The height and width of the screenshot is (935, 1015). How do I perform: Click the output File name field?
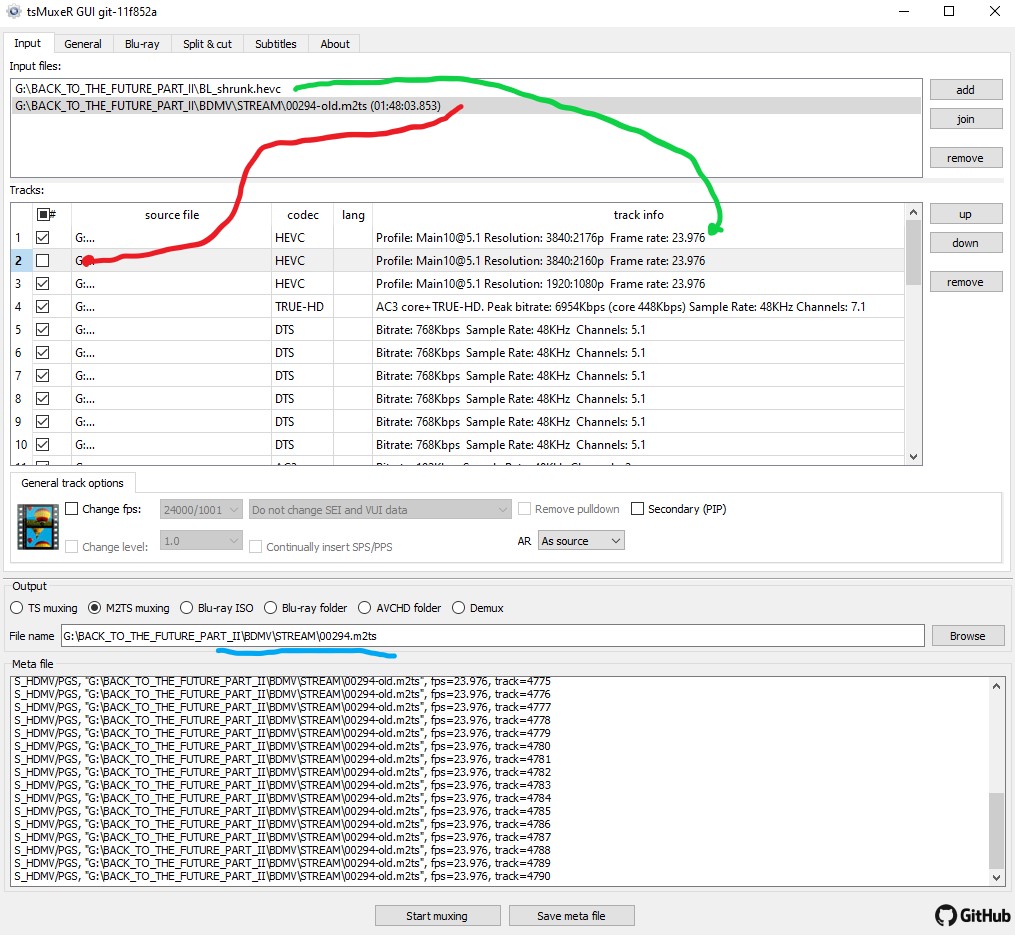(x=493, y=636)
